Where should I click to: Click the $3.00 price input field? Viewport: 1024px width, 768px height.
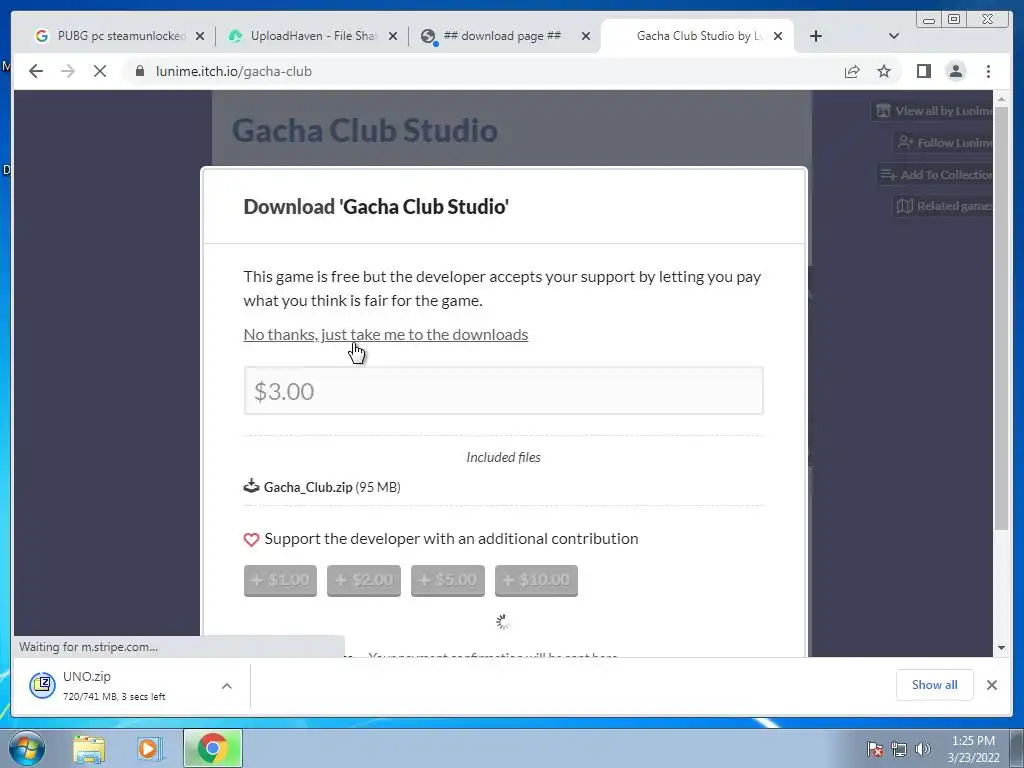(504, 391)
